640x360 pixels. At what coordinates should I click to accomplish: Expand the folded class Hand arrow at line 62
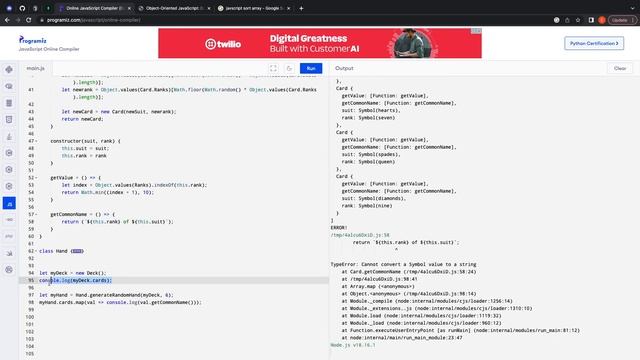[x=36, y=251]
